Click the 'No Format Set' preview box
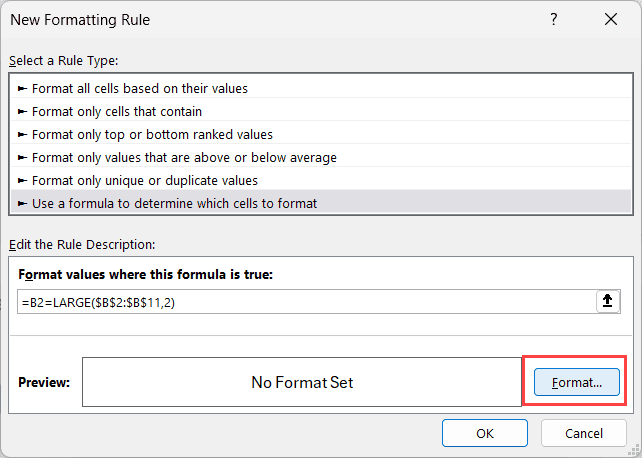Viewport: 642px width, 458px height. [302, 382]
